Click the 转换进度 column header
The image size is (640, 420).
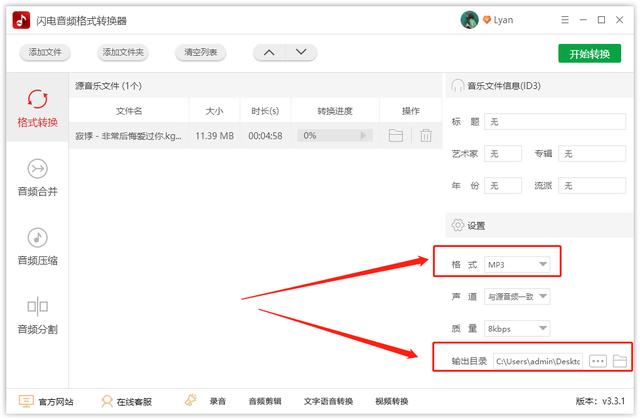pyautogui.click(x=335, y=111)
